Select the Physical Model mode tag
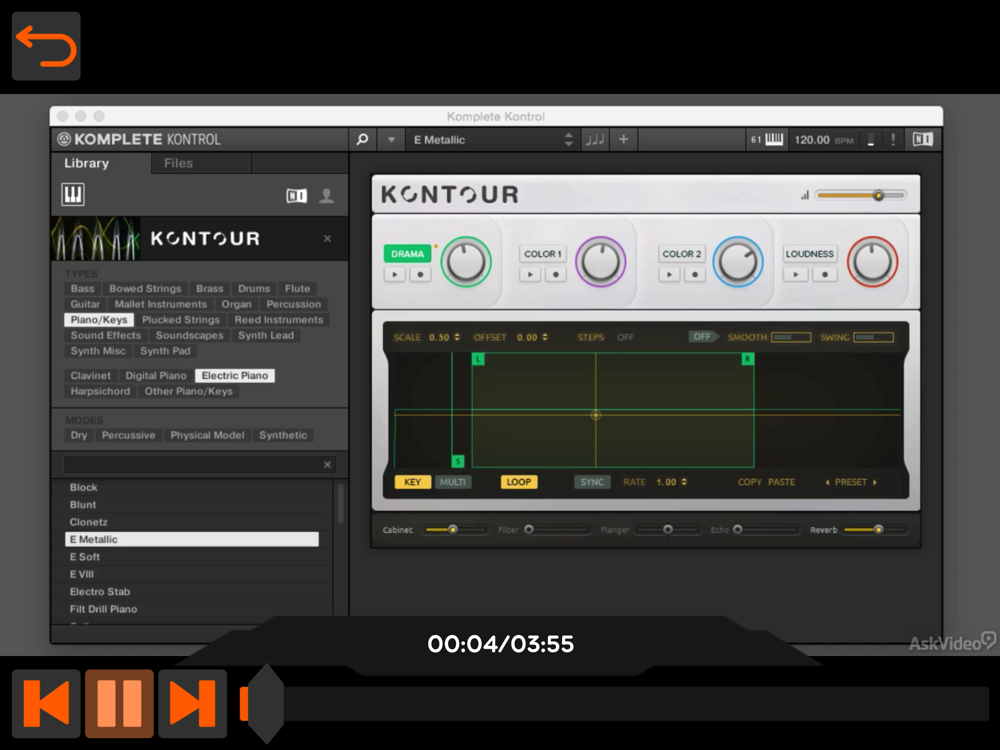 point(207,435)
